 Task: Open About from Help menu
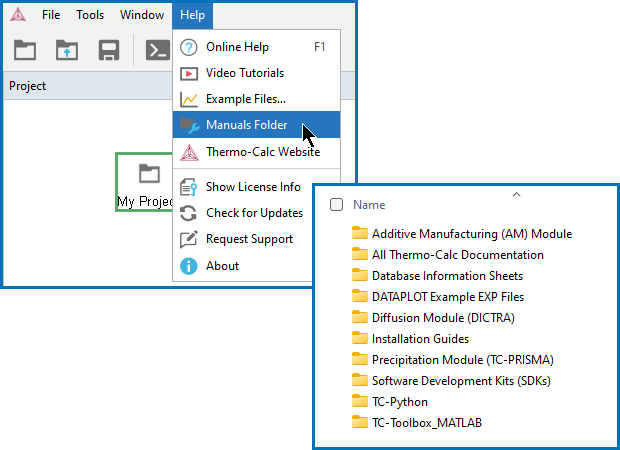[x=222, y=266]
